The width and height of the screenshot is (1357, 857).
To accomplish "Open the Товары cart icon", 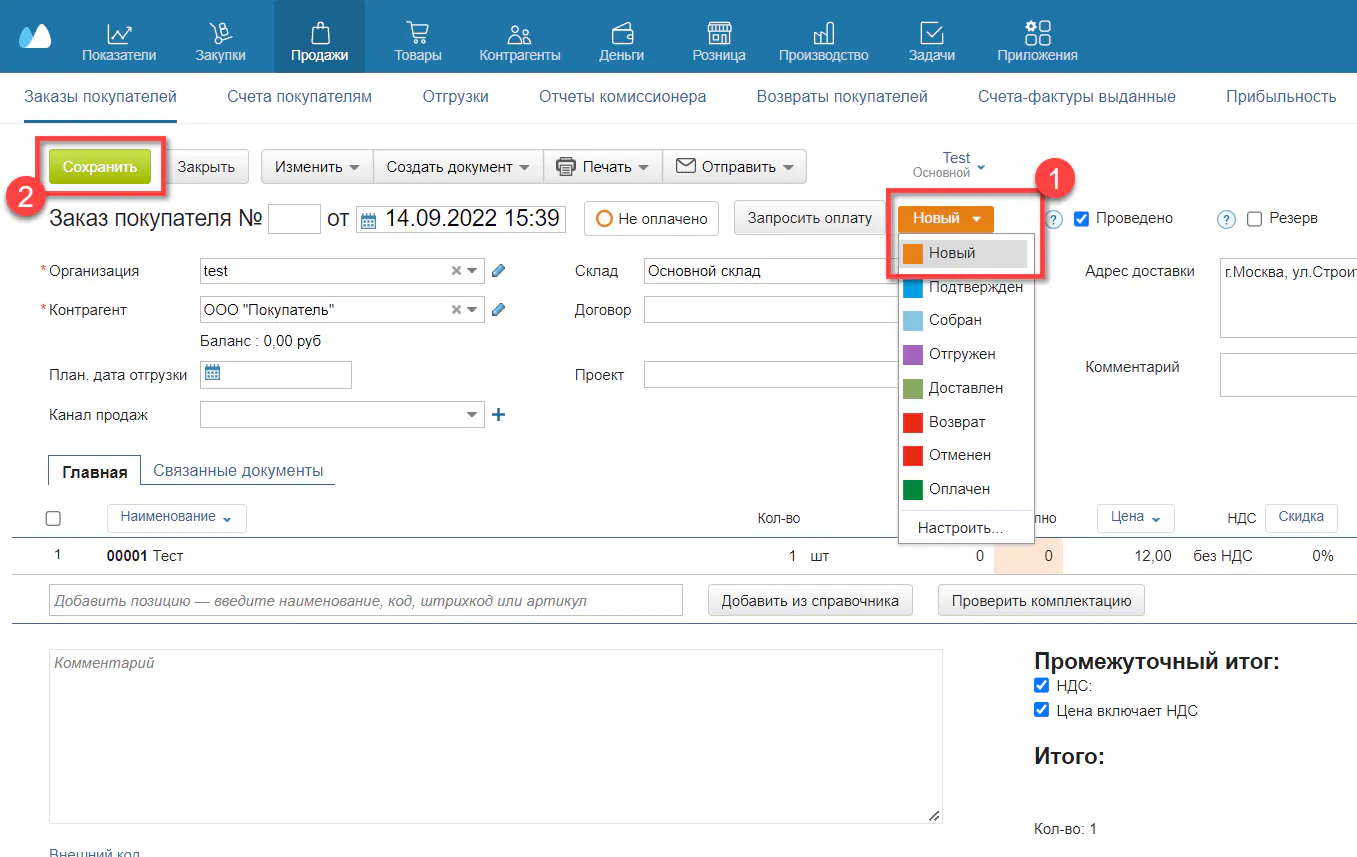I will click(418, 34).
